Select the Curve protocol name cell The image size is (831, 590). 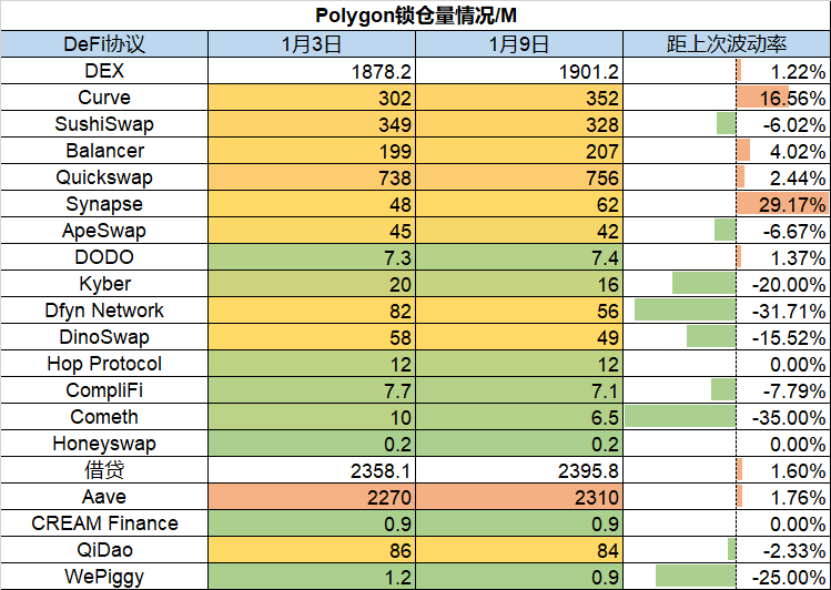[x=104, y=98]
